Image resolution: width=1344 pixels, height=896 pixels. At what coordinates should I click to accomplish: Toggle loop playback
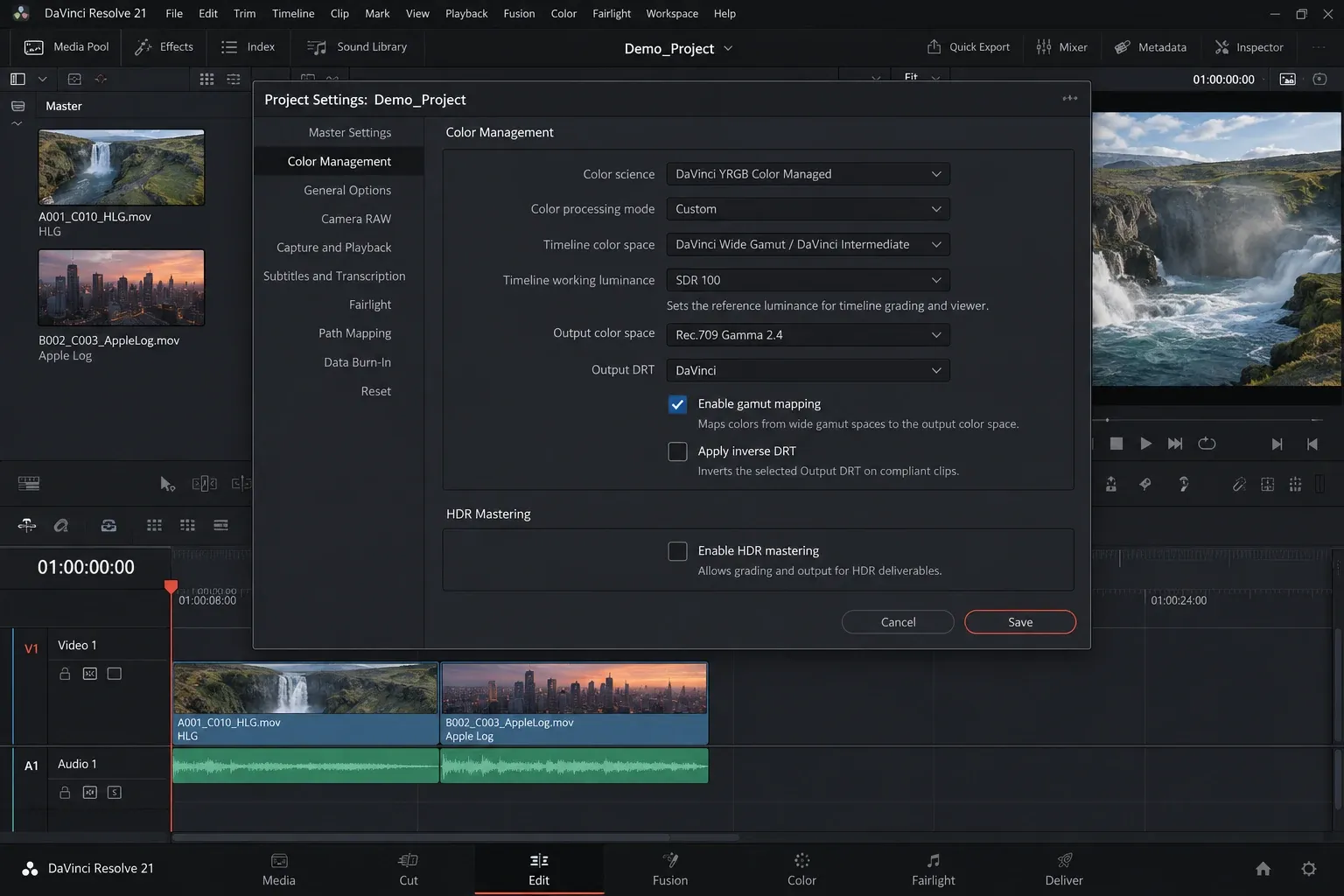[1207, 444]
